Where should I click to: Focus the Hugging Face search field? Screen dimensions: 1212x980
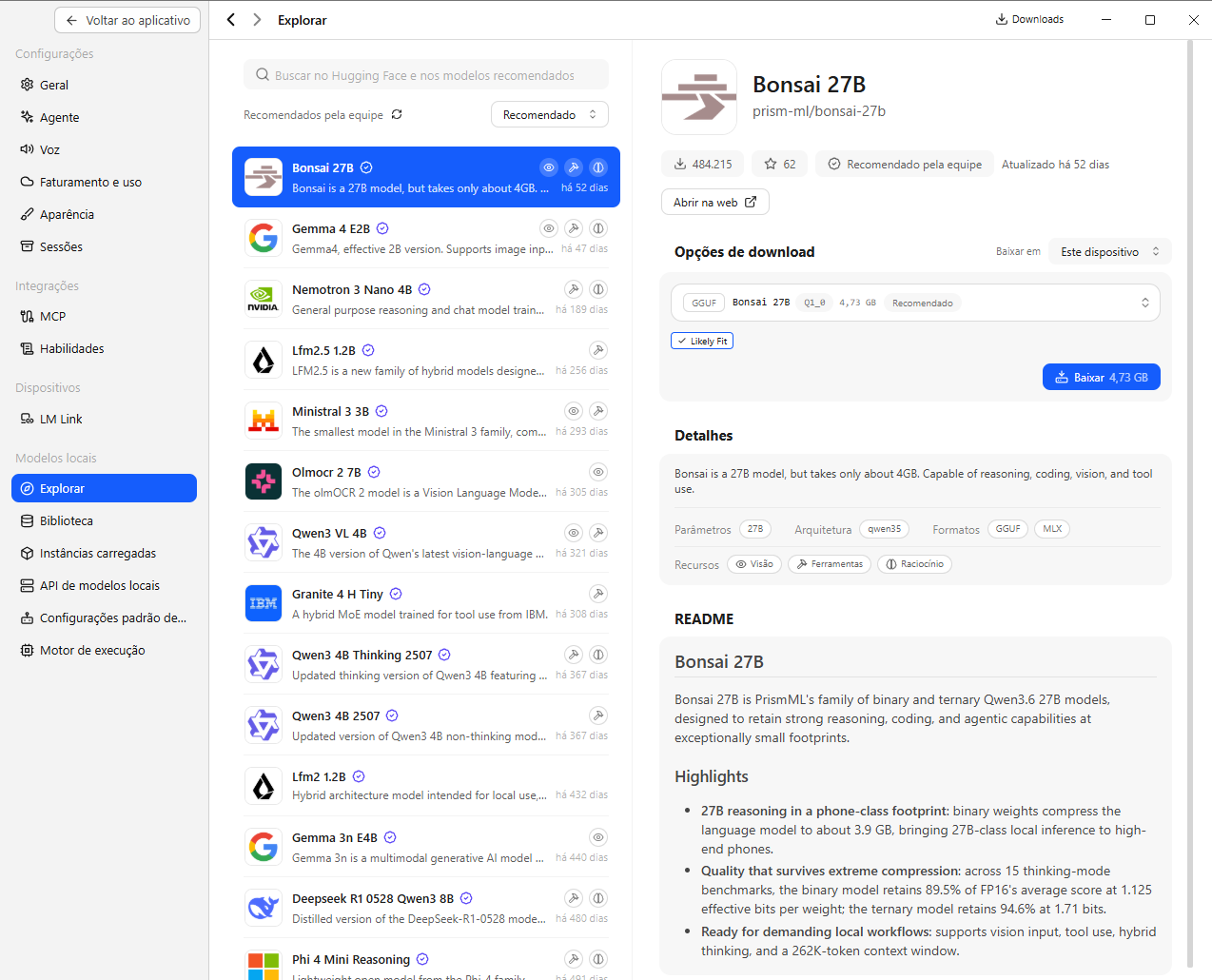point(426,75)
